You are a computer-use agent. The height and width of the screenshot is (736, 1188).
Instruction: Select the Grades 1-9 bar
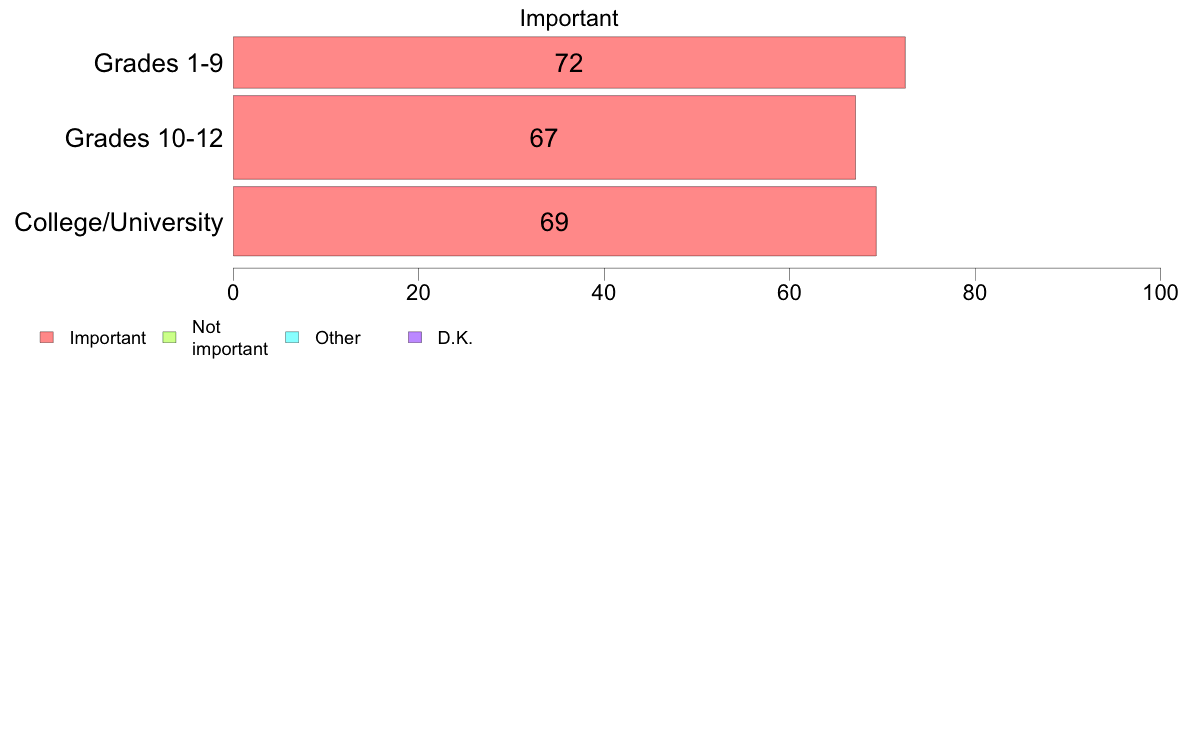569,62
